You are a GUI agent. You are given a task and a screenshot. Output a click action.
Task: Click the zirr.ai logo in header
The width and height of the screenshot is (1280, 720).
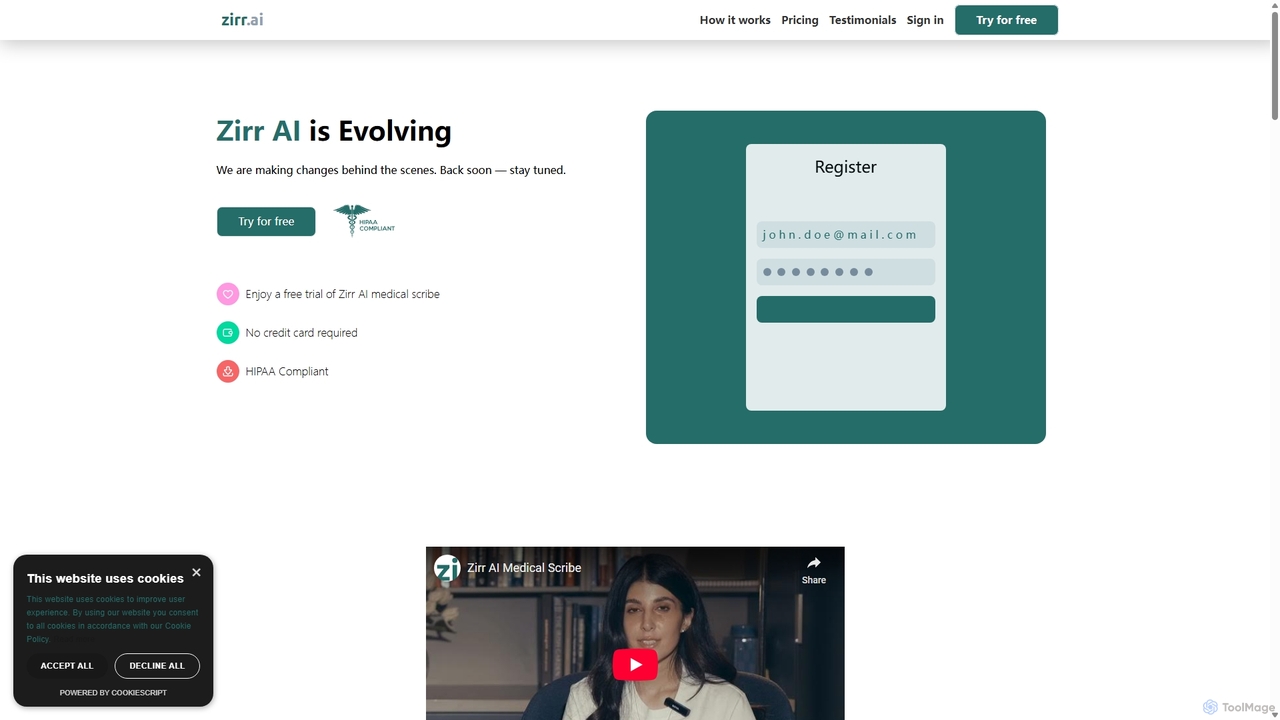pyautogui.click(x=242, y=20)
